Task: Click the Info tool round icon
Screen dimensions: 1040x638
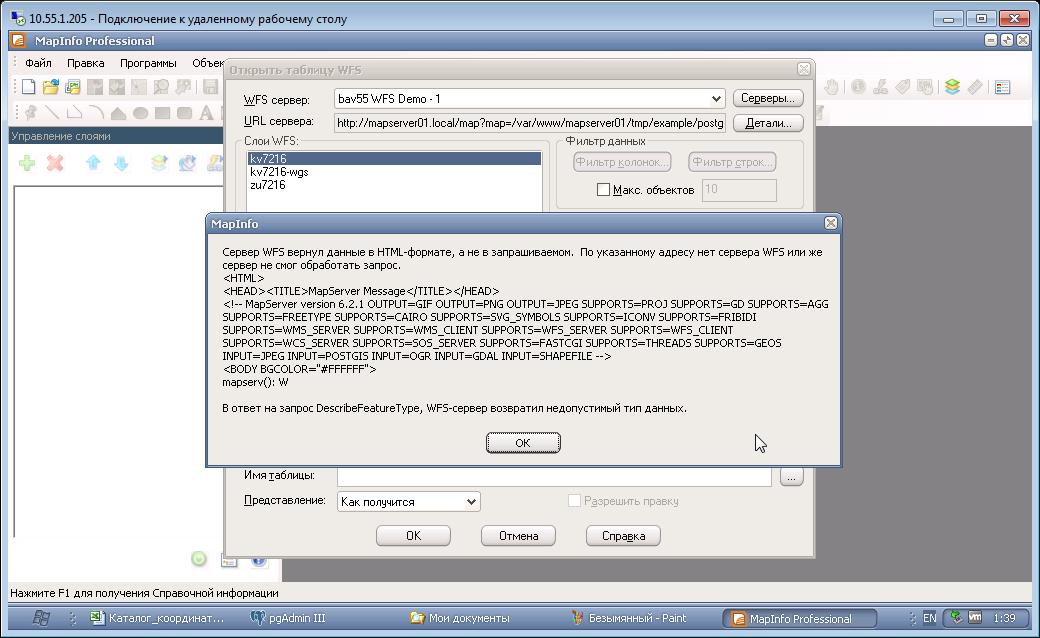Action: pos(858,87)
